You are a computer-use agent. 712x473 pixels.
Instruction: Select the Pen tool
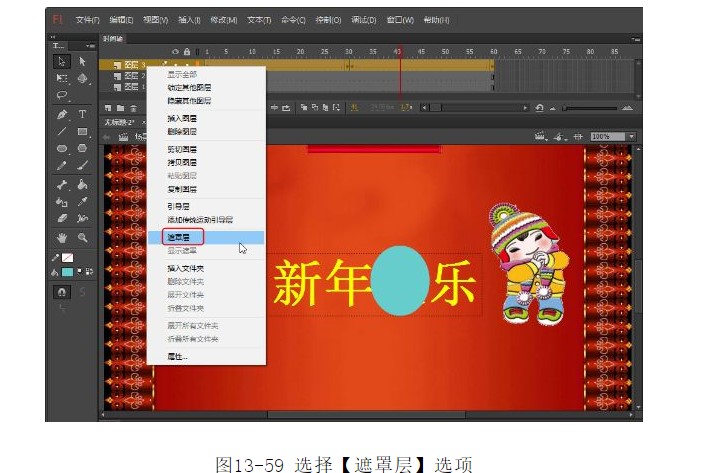tap(62, 115)
